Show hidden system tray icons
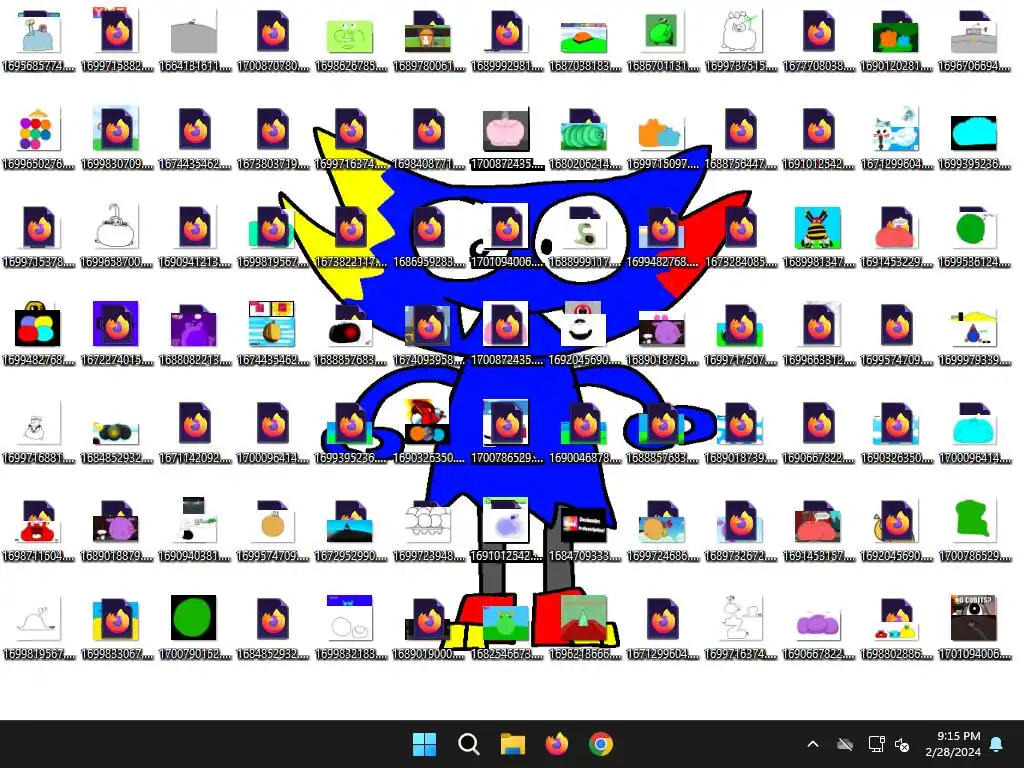This screenshot has height=768, width=1024. (813, 744)
